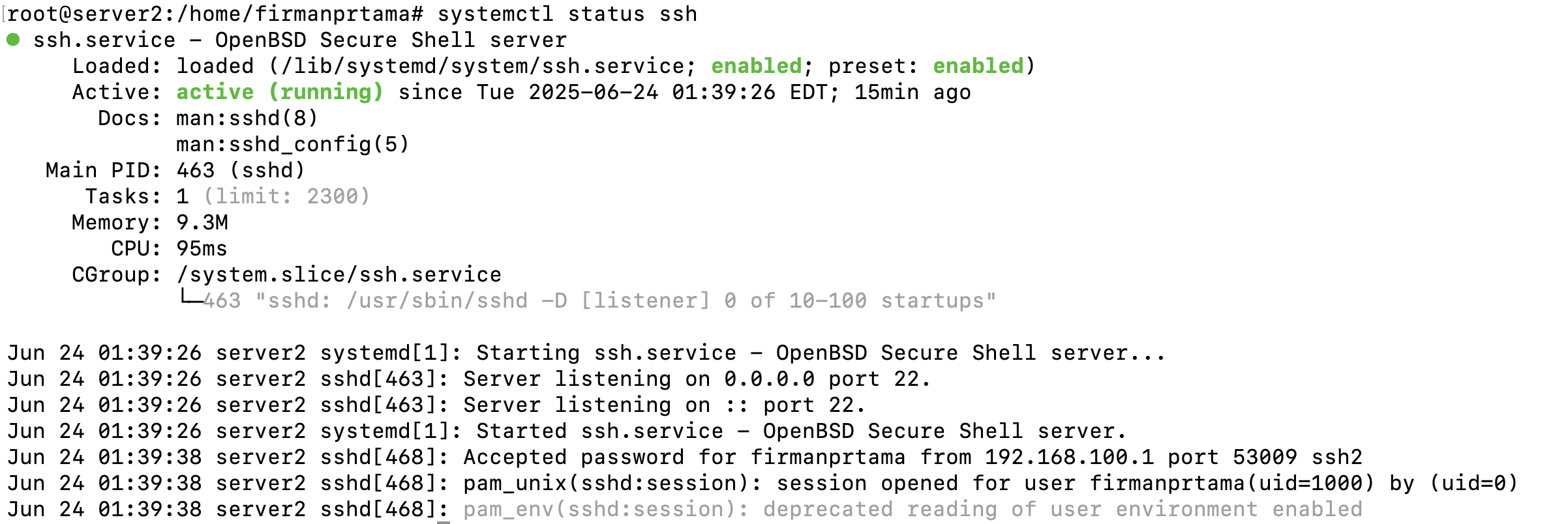Viewport: 1568px width, 524px height.
Task: Click the /system.slice/ssh.service cgroup path
Action: (x=339, y=274)
